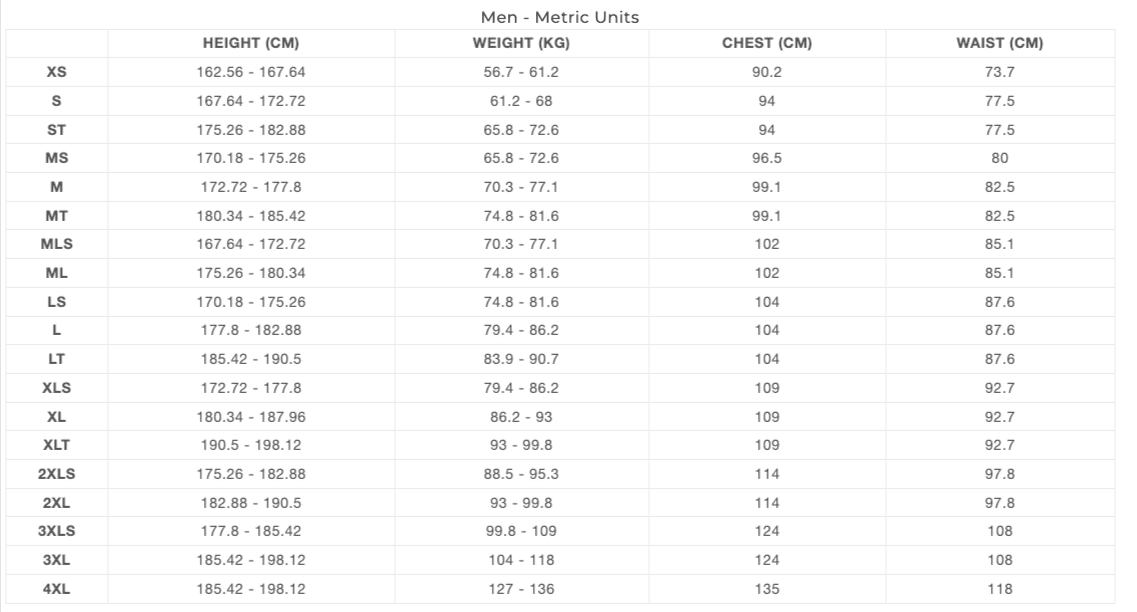Select the 3XLS size row label
This screenshot has height=612, width=1137.
pos(57,531)
